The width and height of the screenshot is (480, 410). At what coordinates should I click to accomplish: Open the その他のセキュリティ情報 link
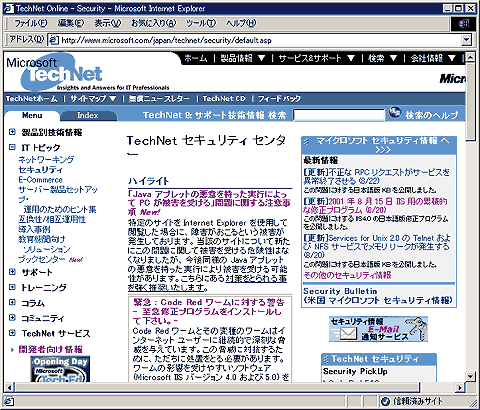pyautogui.click(x=347, y=275)
